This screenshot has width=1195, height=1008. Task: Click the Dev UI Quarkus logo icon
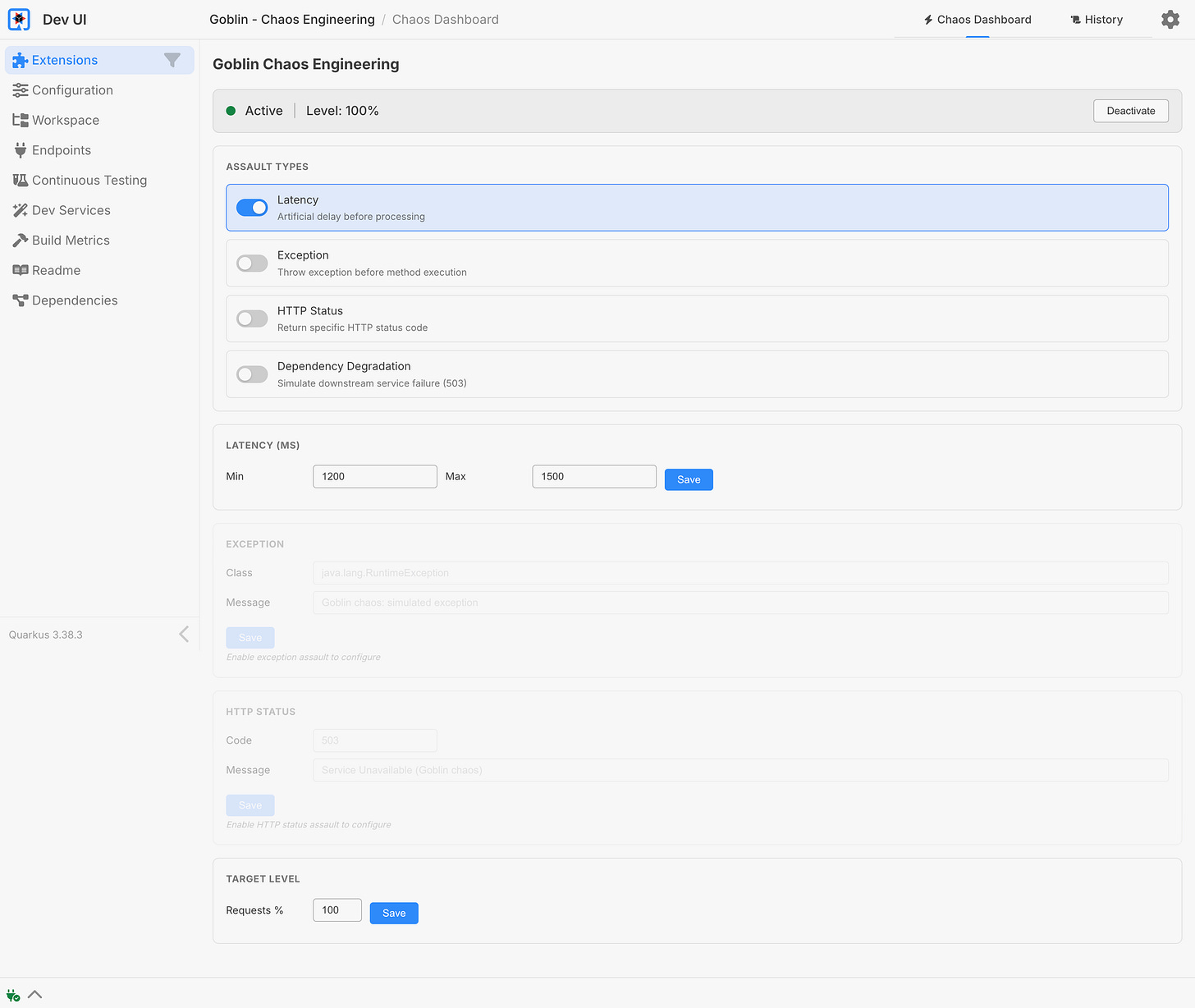[x=19, y=19]
